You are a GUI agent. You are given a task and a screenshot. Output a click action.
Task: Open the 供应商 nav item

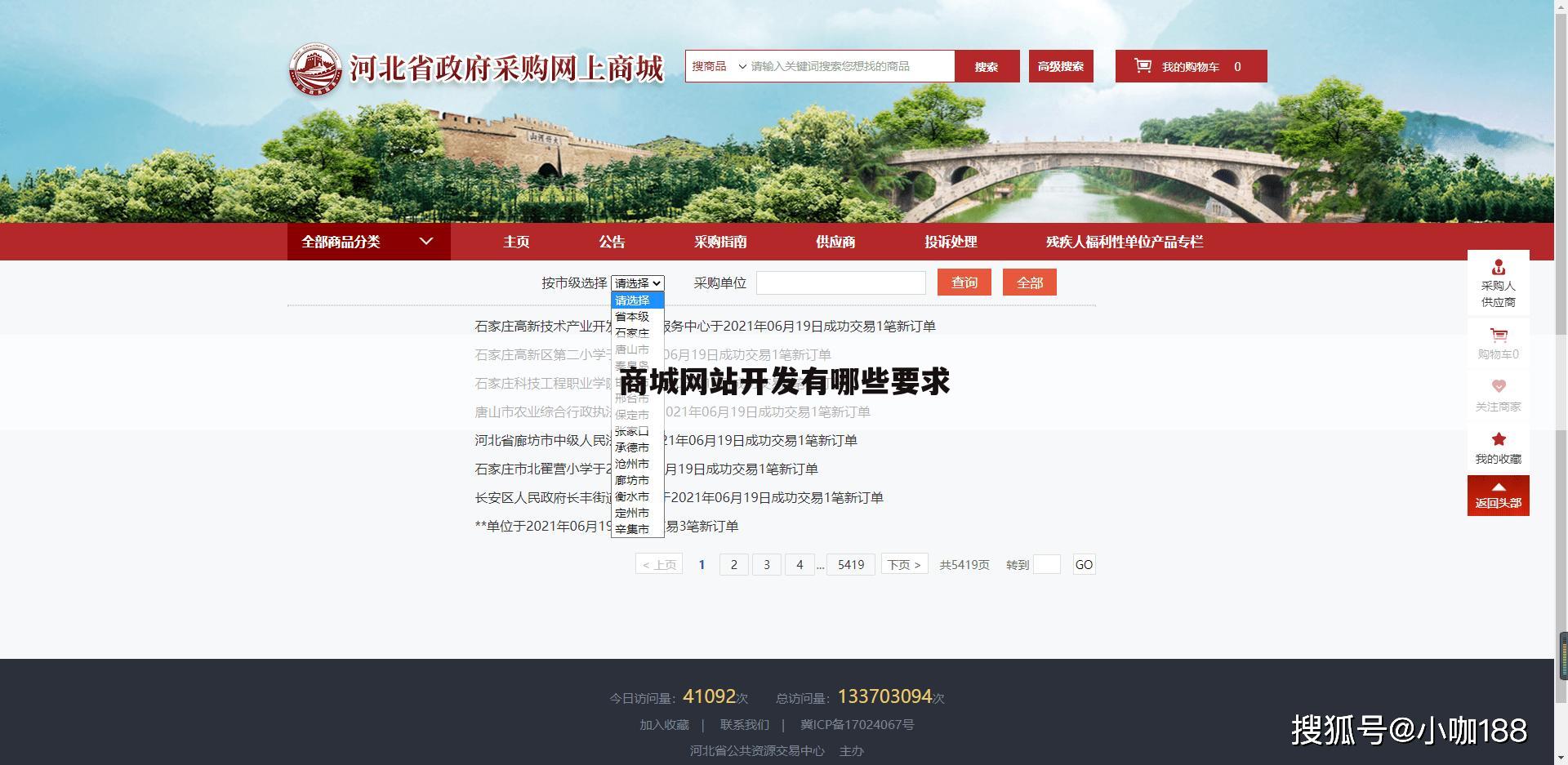(835, 242)
